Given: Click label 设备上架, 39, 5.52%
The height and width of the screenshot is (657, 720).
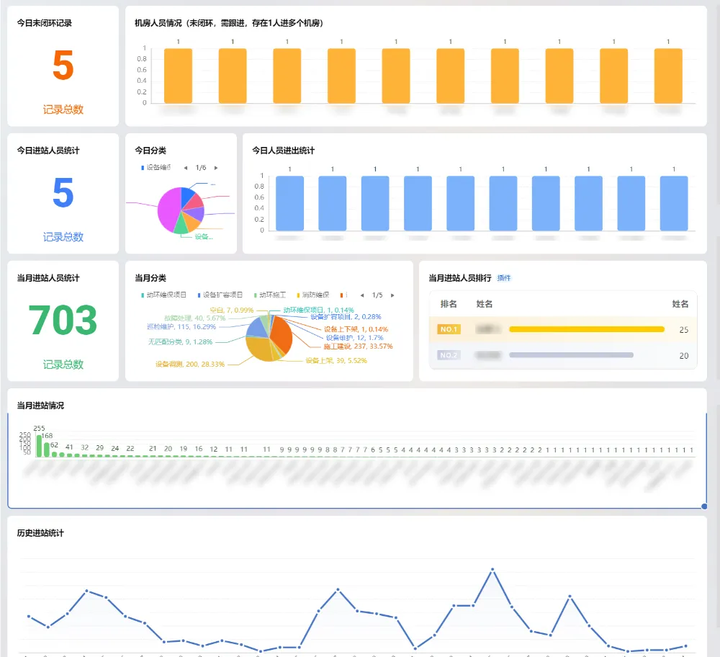Looking at the screenshot, I should click(336, 360).
